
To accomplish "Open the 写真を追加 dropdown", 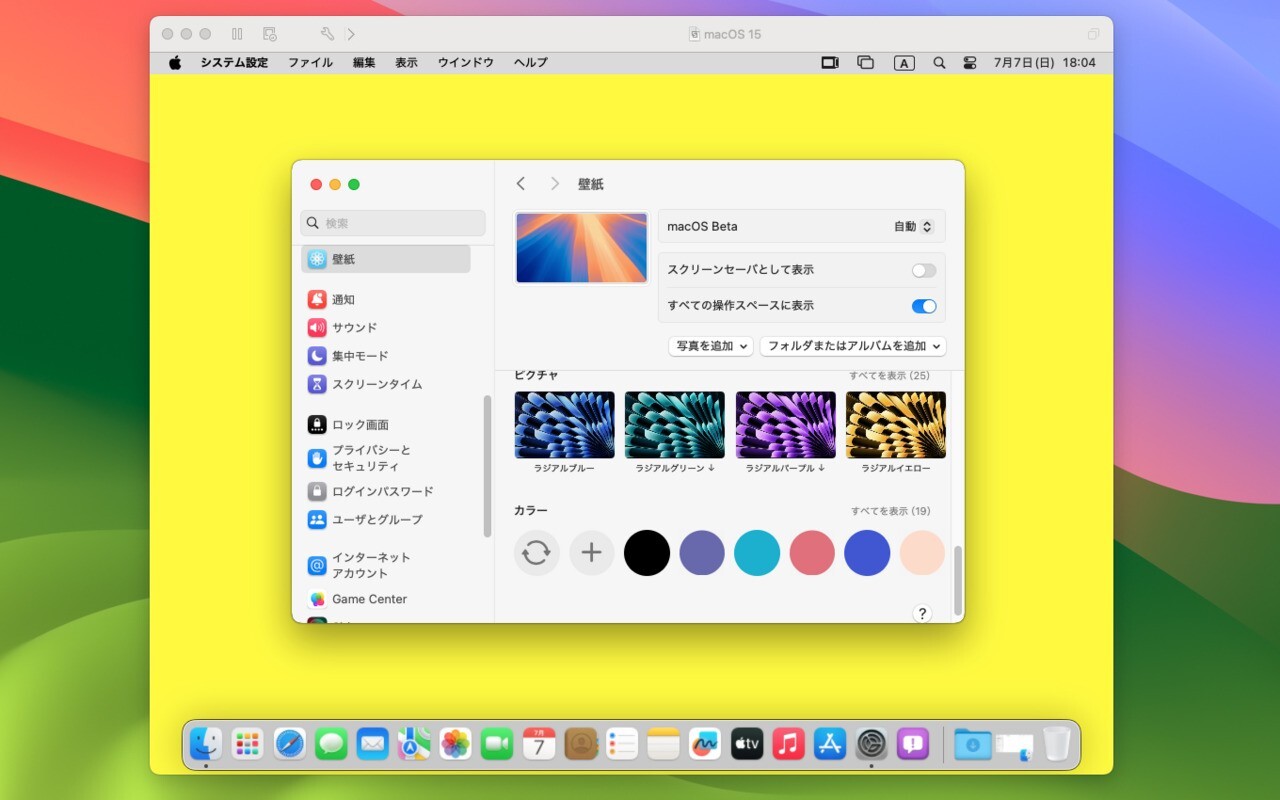I will point(711,346).
